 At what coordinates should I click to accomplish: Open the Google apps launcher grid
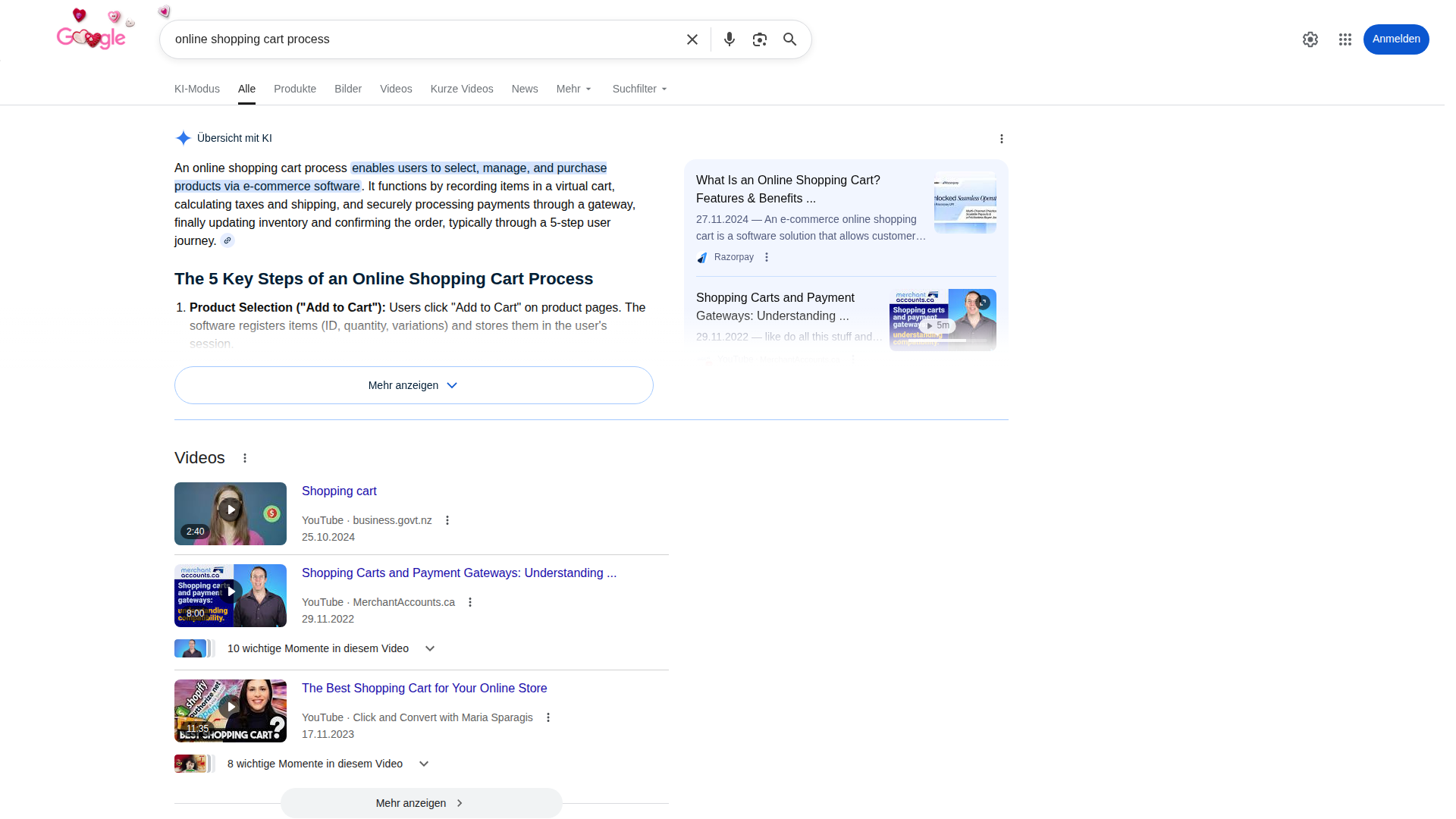point(1345,39)
